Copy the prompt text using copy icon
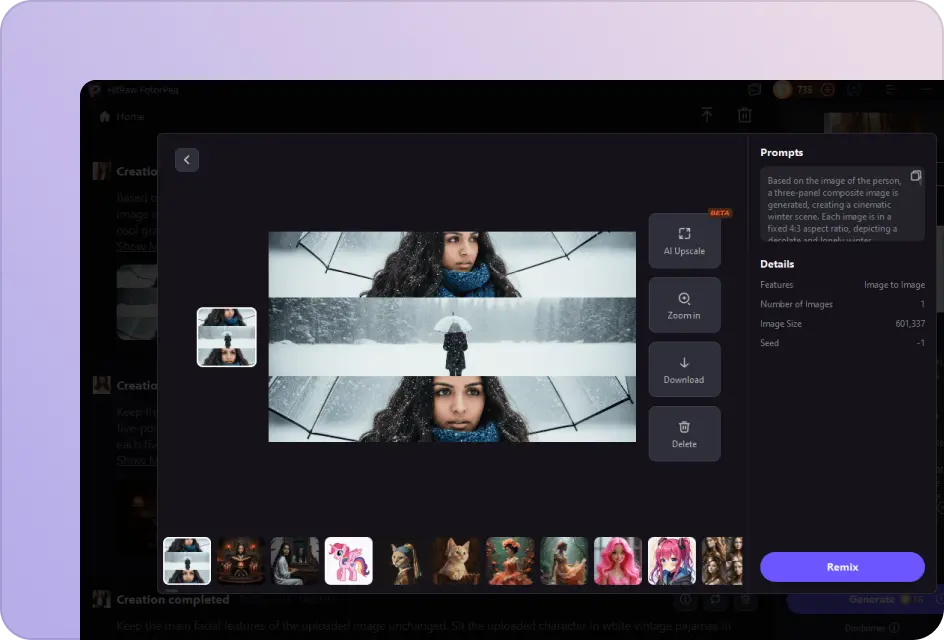The width and height of the screenshot is (944, 640). click(x=915, y=176)
